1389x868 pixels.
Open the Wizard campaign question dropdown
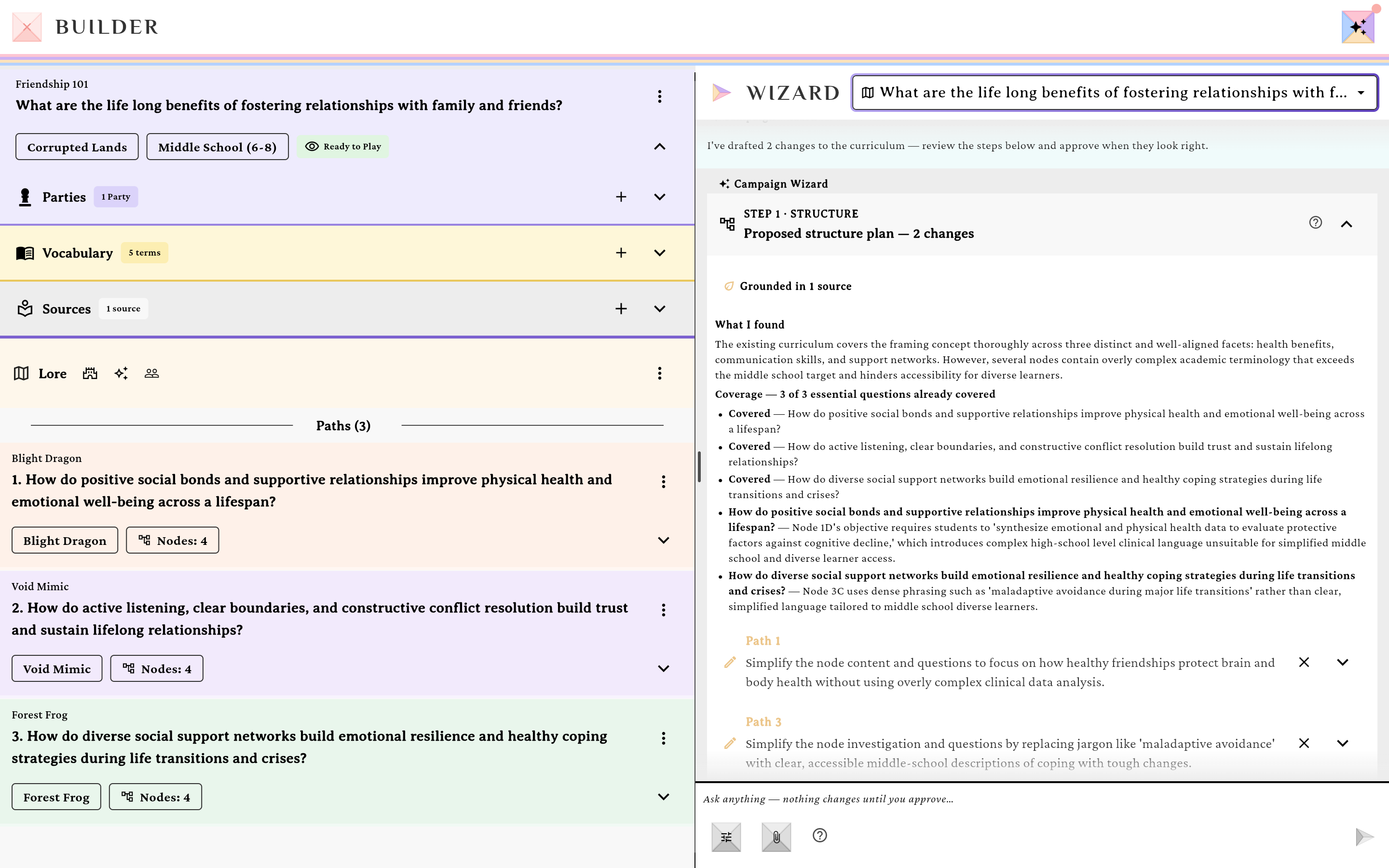click(x=1115, y=93)
